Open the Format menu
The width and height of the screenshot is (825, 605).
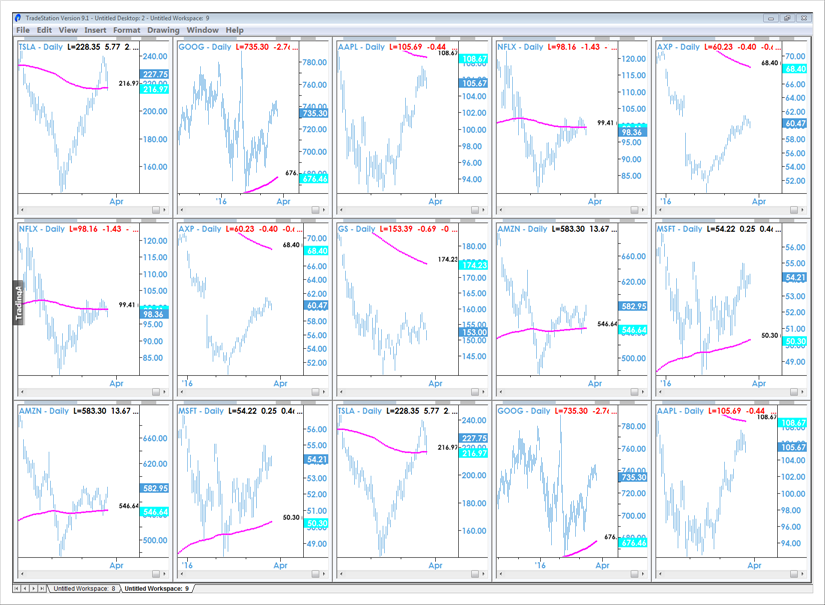click(x=127, y=30)
